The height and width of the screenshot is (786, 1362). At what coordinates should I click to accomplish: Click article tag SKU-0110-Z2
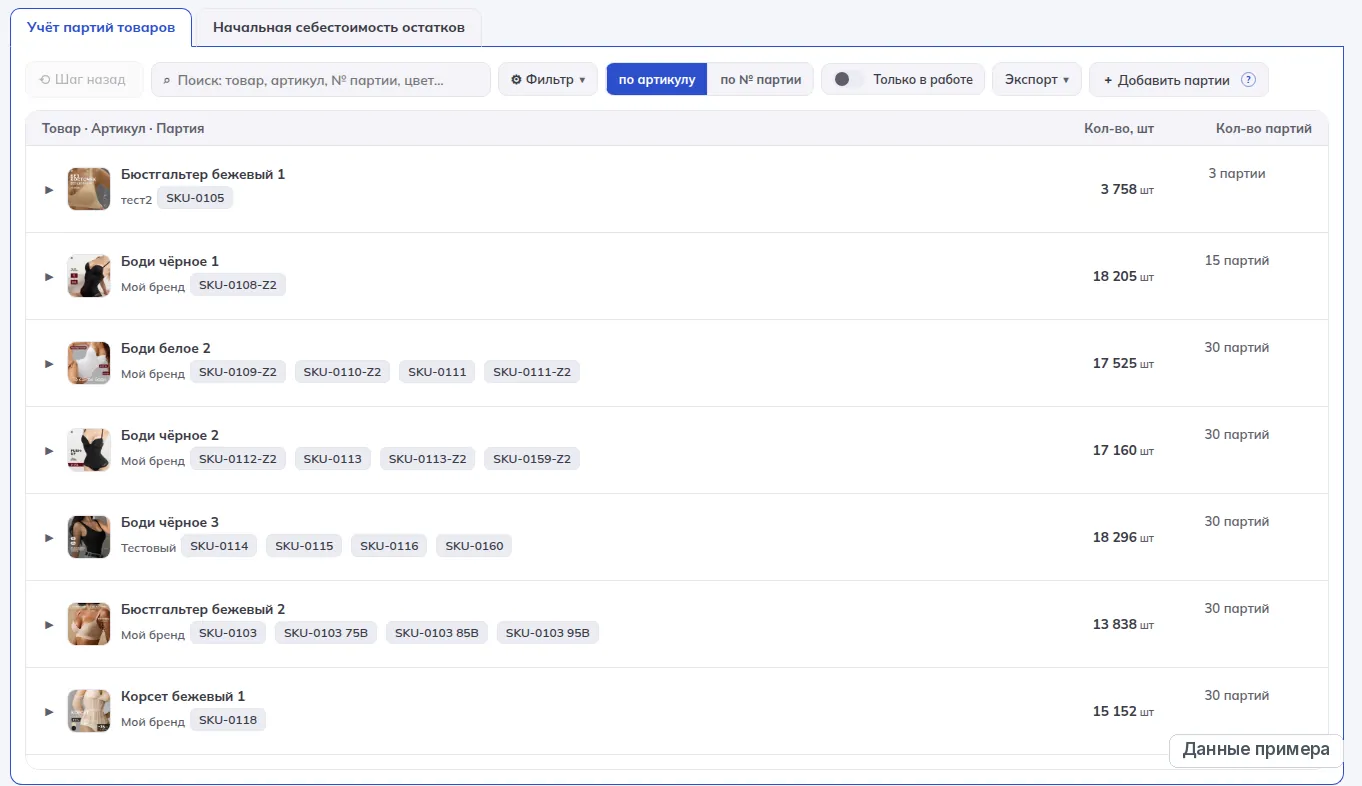tap(342, 372)
